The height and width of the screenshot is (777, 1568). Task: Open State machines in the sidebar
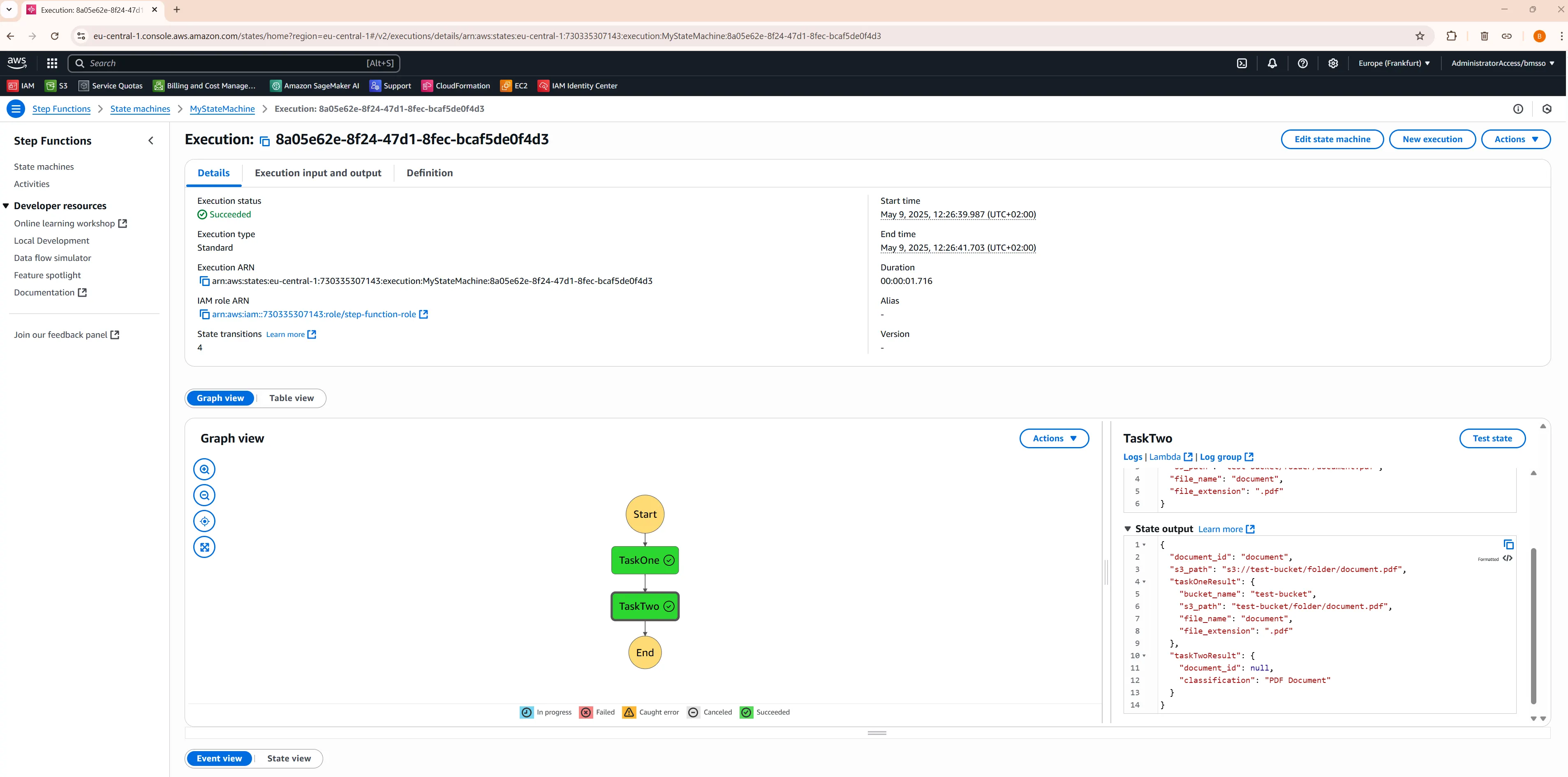pyautogui.click(x=44, y=167)
